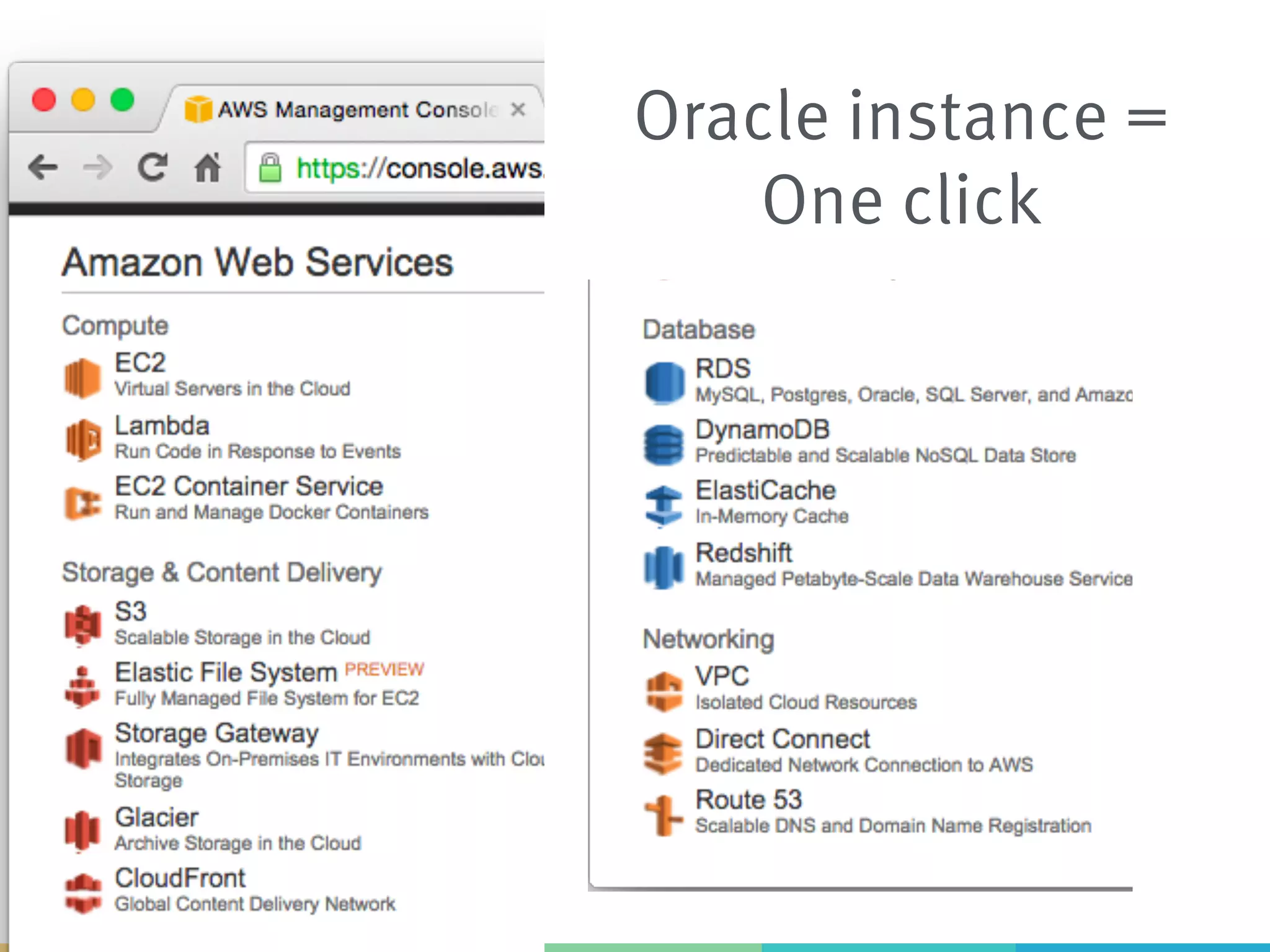The image size is (1270, 952).
Task: Click the AWS cube favicon on the tab
Action: point(198,109)
